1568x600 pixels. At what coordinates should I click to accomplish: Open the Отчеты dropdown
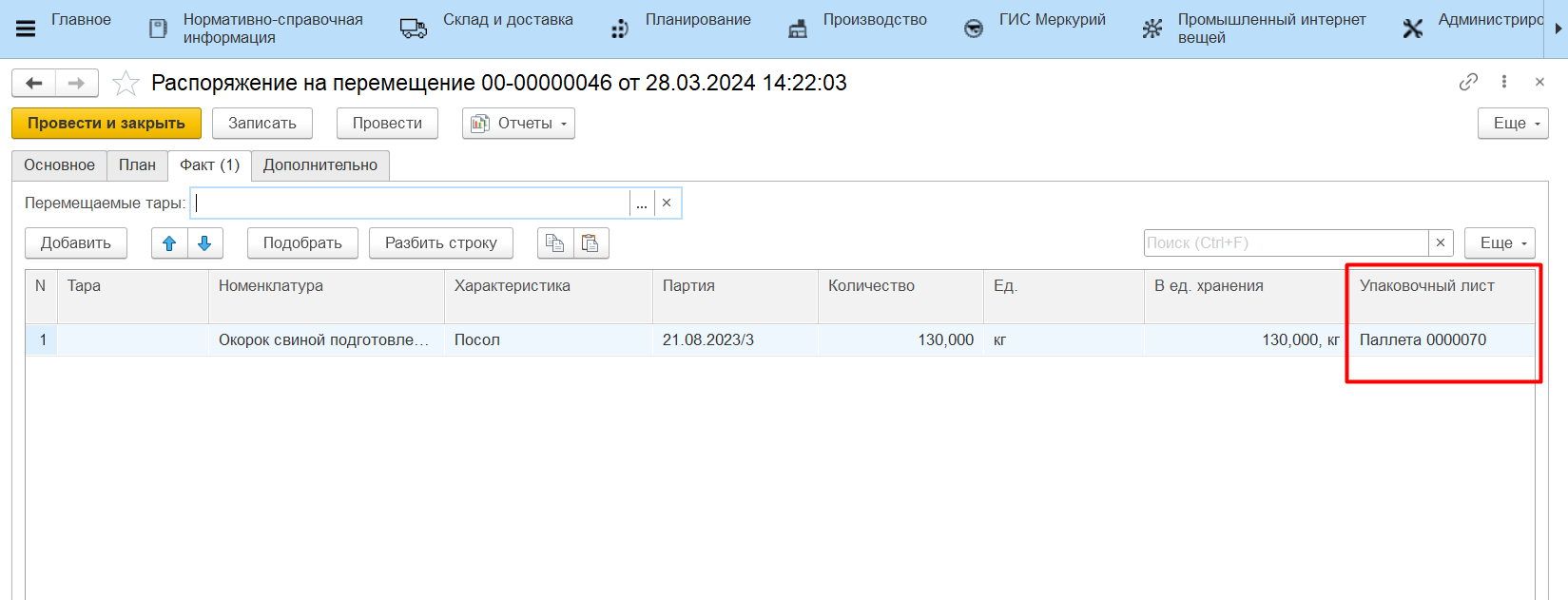pos(518,124)
